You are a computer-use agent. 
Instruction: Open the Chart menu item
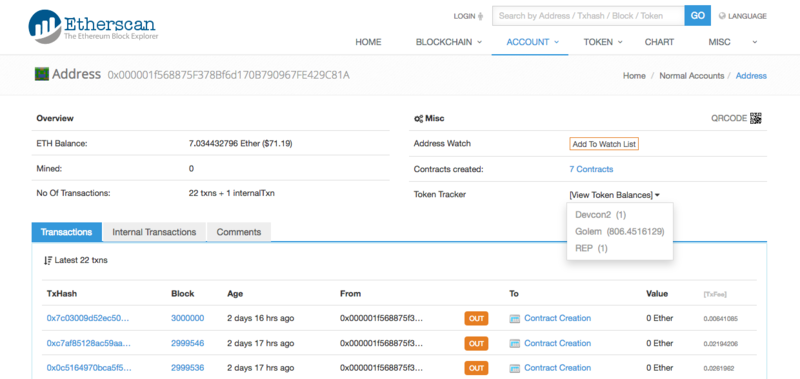tap(659, 42)
